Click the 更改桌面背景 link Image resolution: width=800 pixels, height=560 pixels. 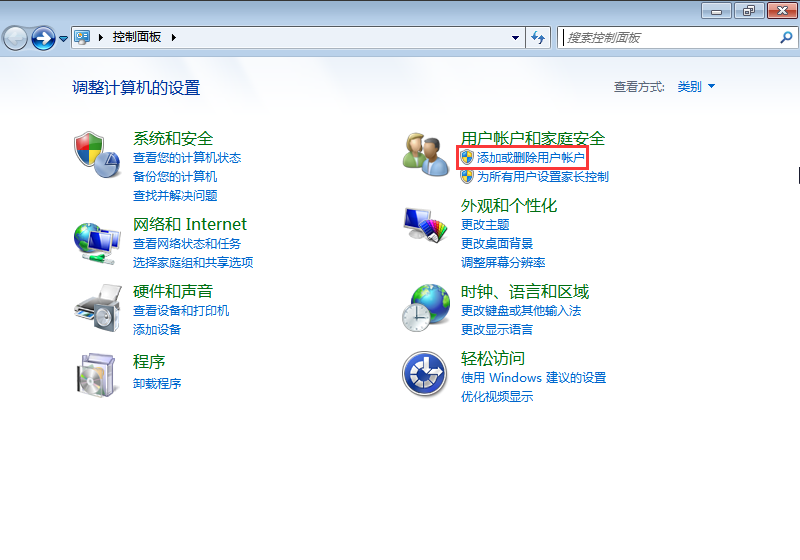click(x=497, y=243)
